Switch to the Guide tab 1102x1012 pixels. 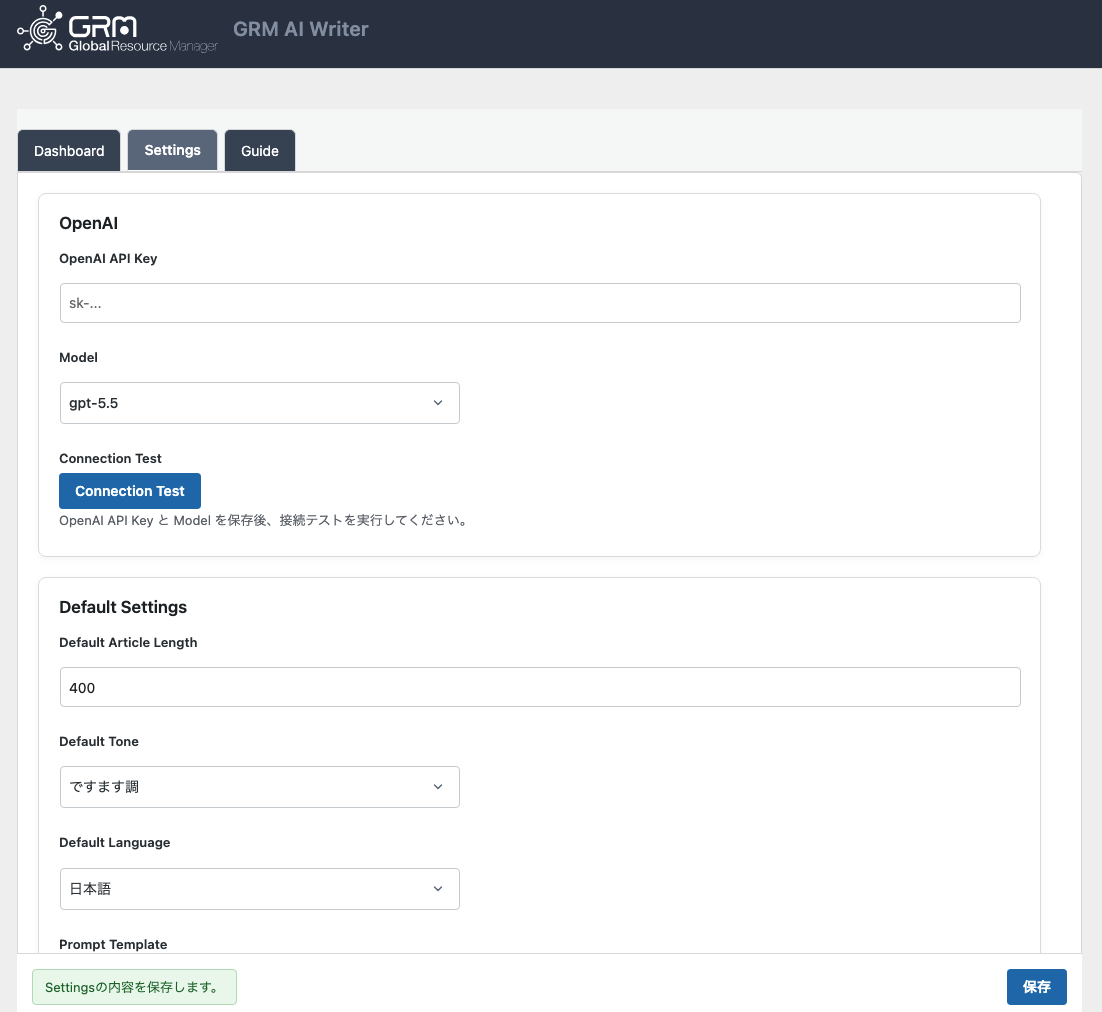pos(260,150)
